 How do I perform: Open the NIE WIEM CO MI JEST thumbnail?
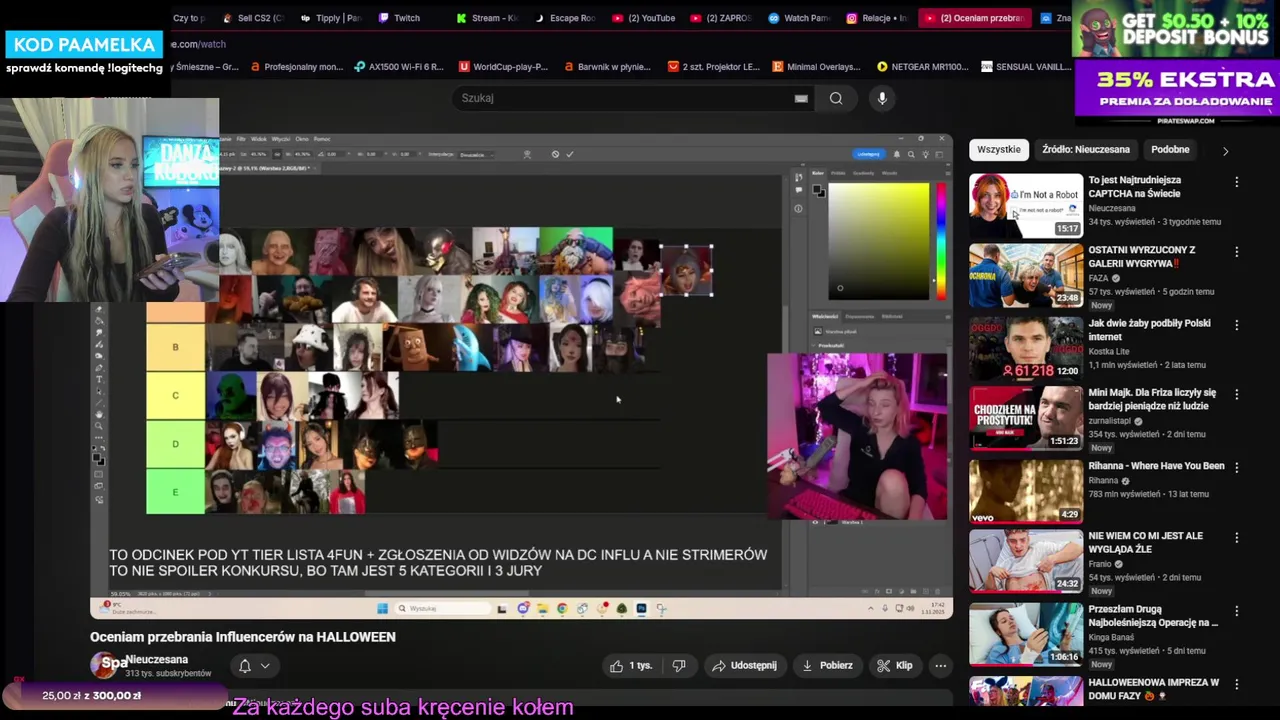click(1025, 561)
